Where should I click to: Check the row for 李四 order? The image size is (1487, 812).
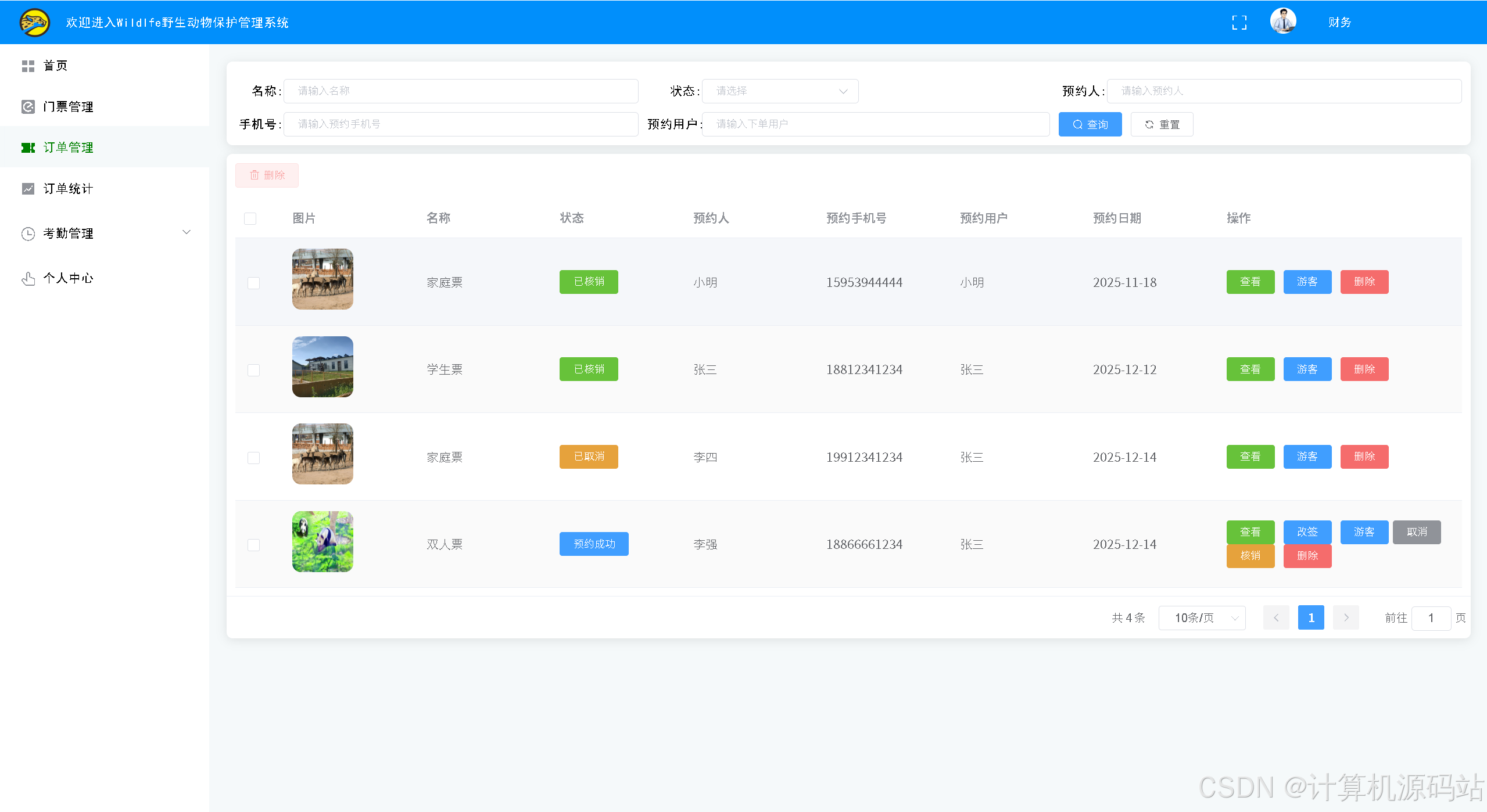[253, 458]
